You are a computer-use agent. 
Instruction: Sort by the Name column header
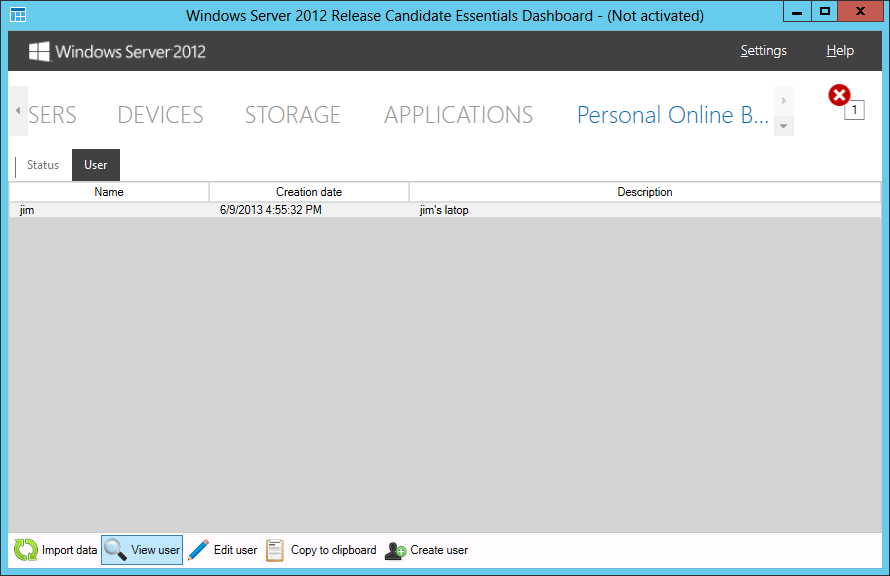click(109, 192)
